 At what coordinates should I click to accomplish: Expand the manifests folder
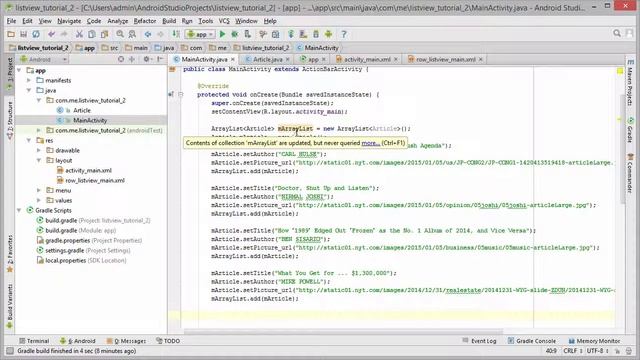[x=29, y=80]
